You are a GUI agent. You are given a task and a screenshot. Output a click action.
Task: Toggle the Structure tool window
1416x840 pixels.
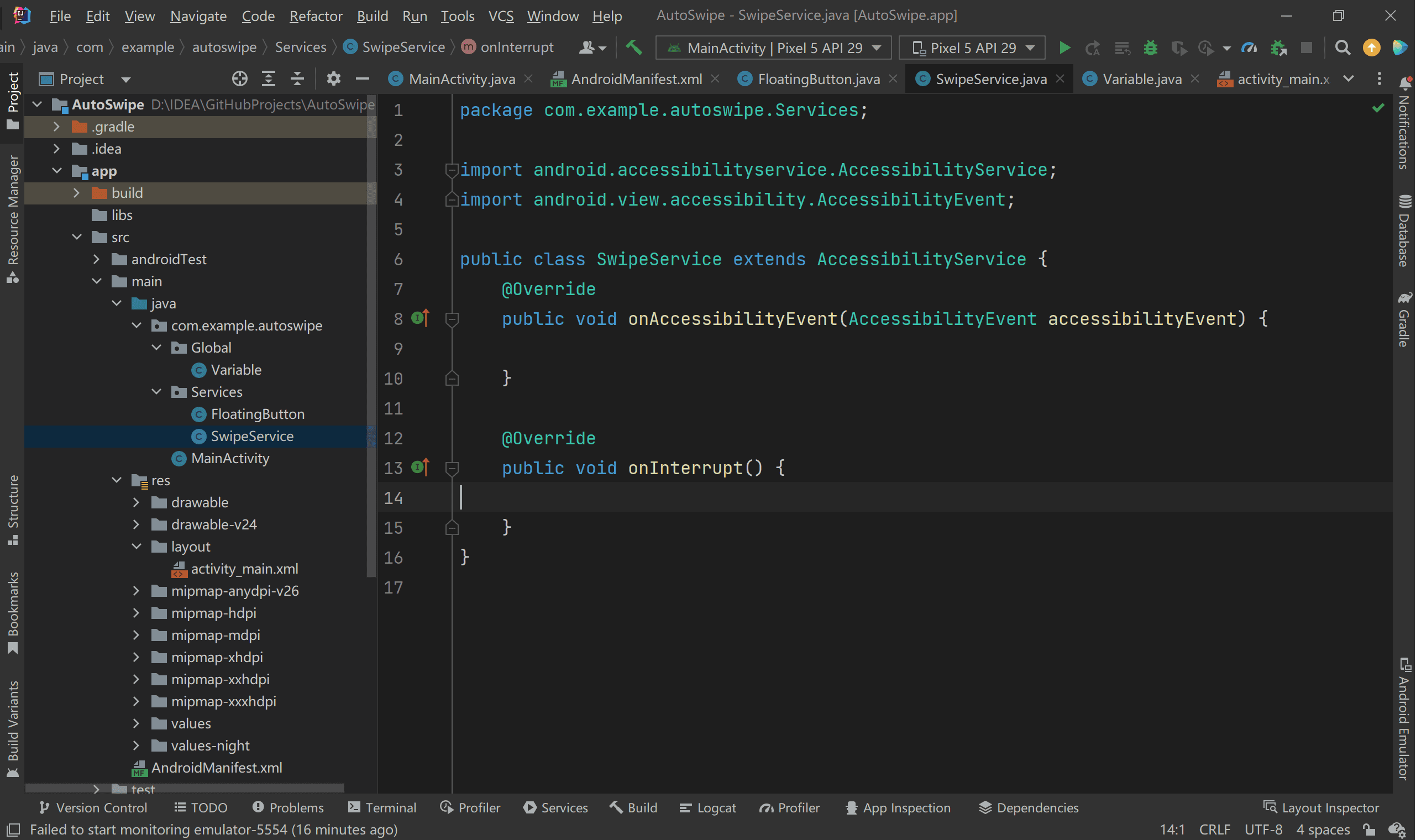[x=13, y=510]
